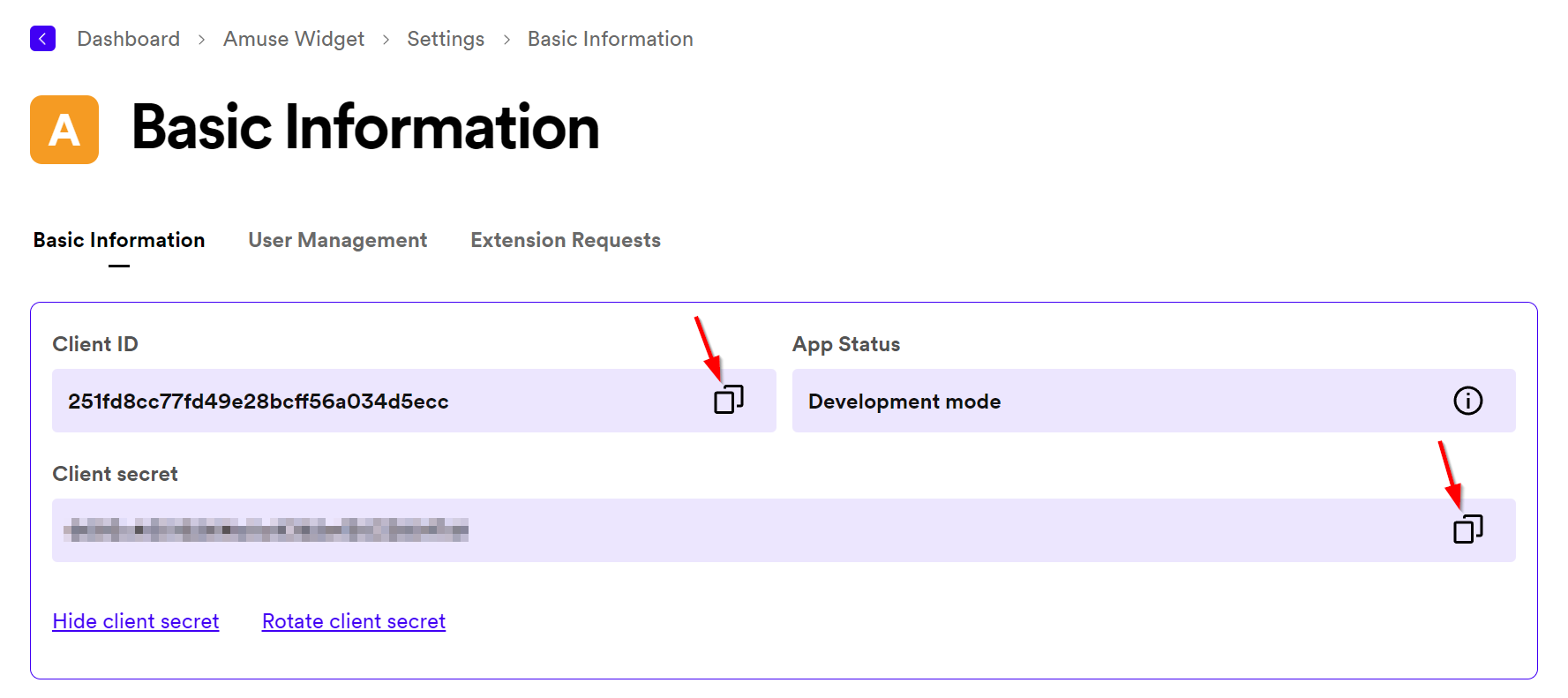Viewport: 1568px width, 698px height.
Task: Click chevron between Dashboard and Amuse Widget
Action: tap(202, 40)
